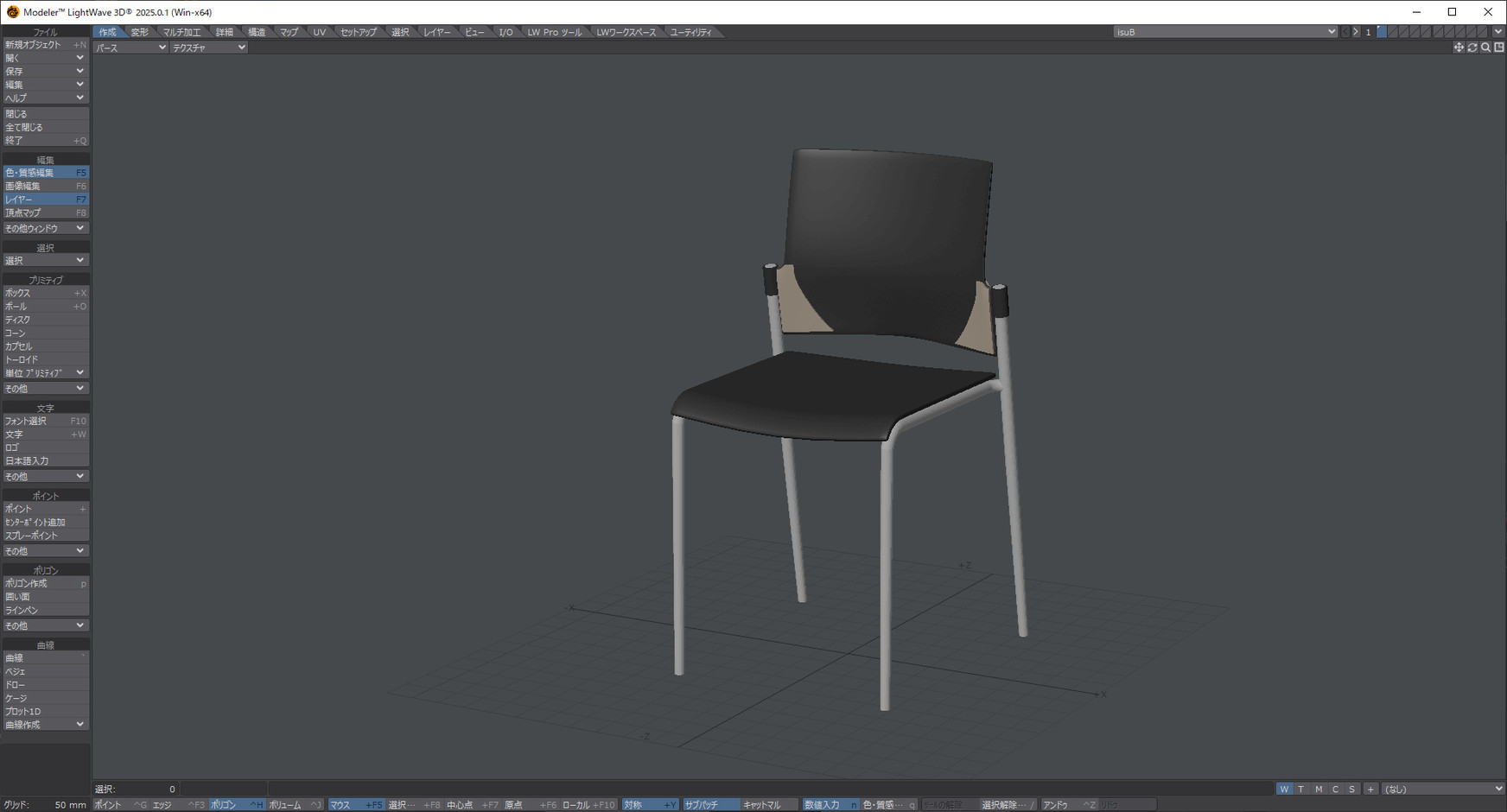This screenshot has width=1507, height=812.
Task: Open the (なし) vertex map dropdown
Action: (x=1443, y=789)
